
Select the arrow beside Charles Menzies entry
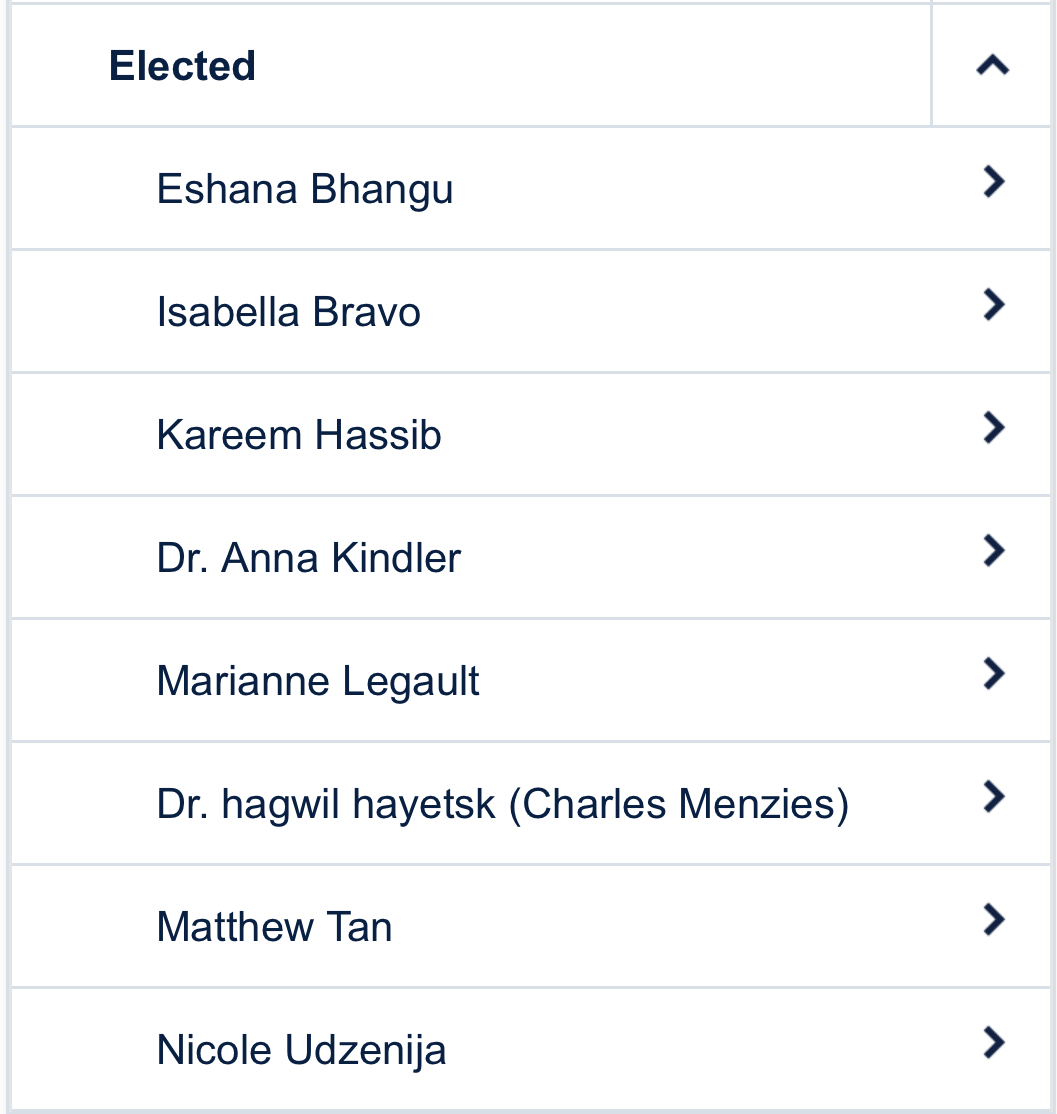994,796
